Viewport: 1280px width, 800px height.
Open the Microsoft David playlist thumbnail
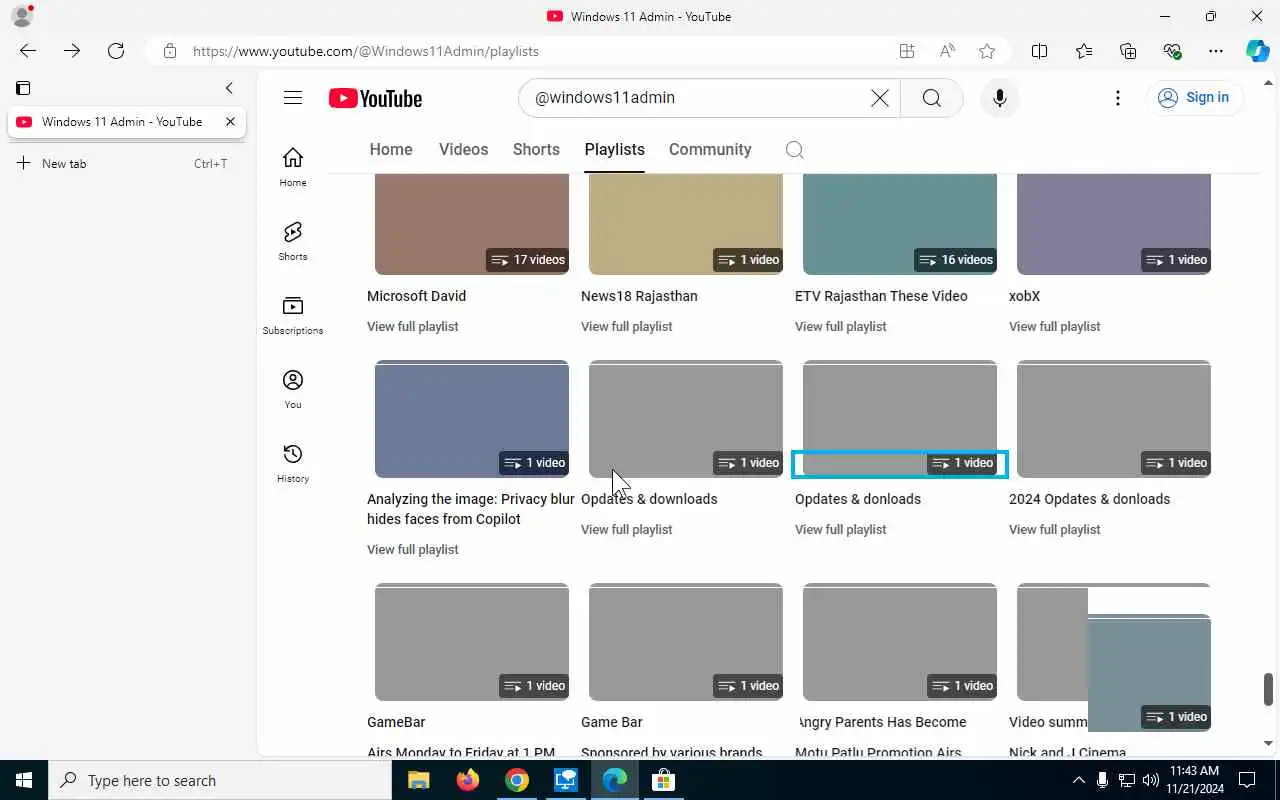(x=472, y=224)
